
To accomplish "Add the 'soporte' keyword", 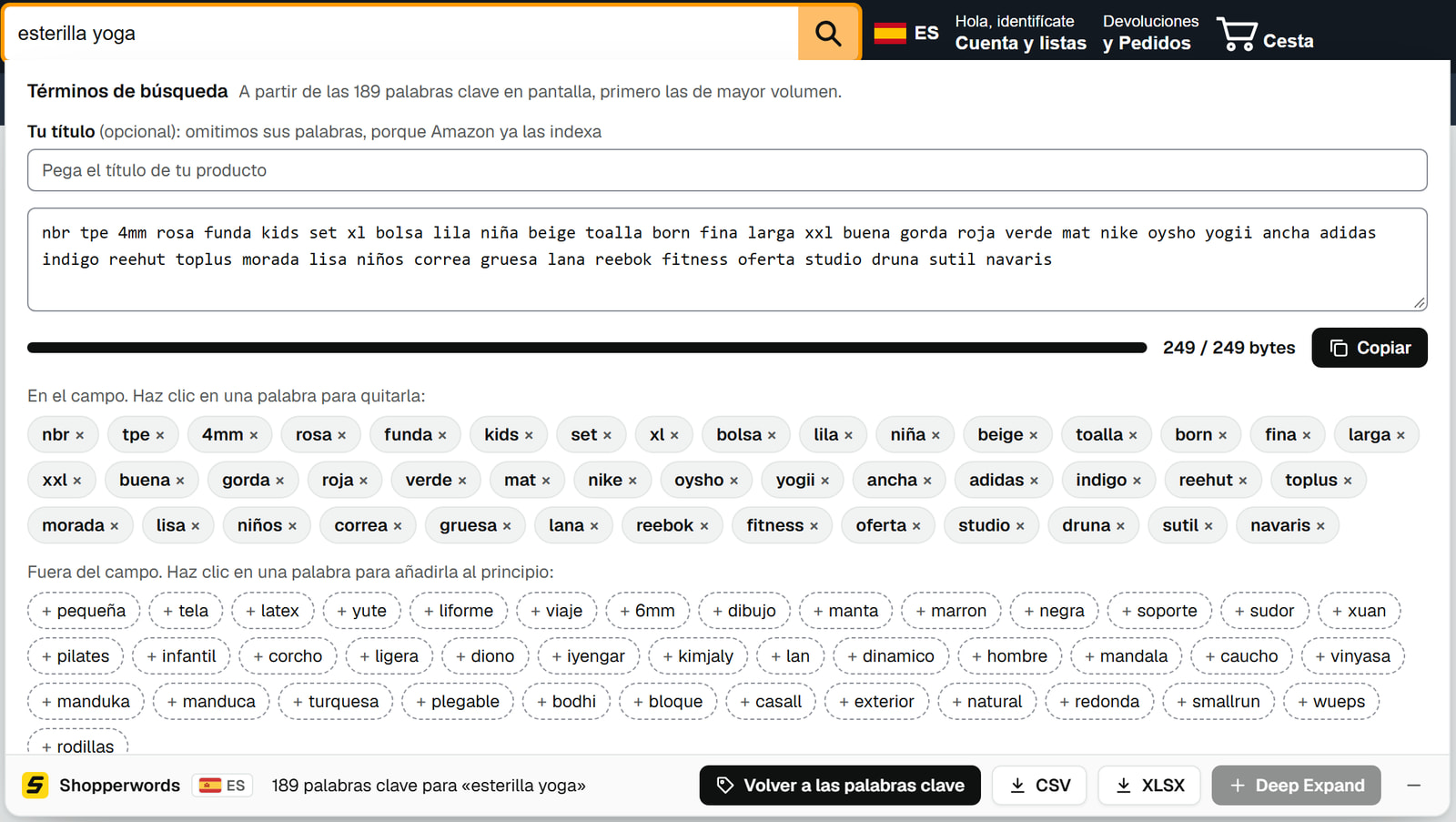I will (1159, 611).
